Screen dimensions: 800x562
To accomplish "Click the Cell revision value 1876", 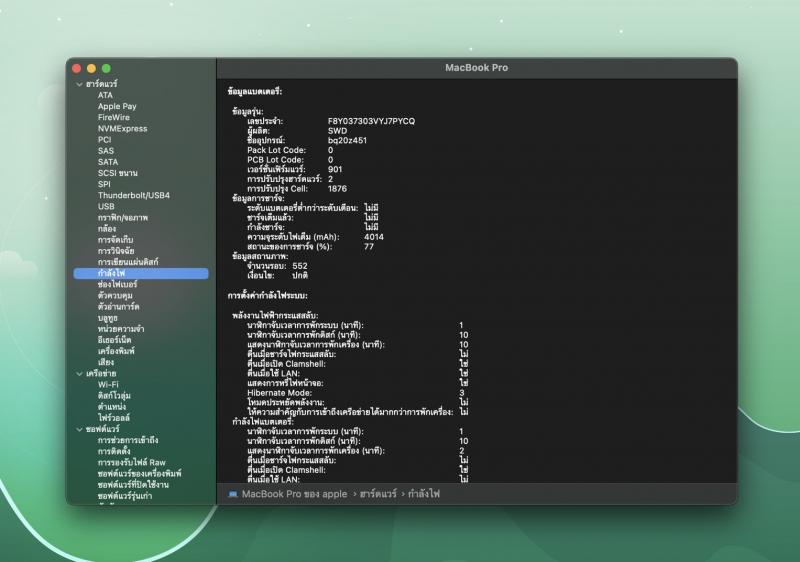I will 337,189.
